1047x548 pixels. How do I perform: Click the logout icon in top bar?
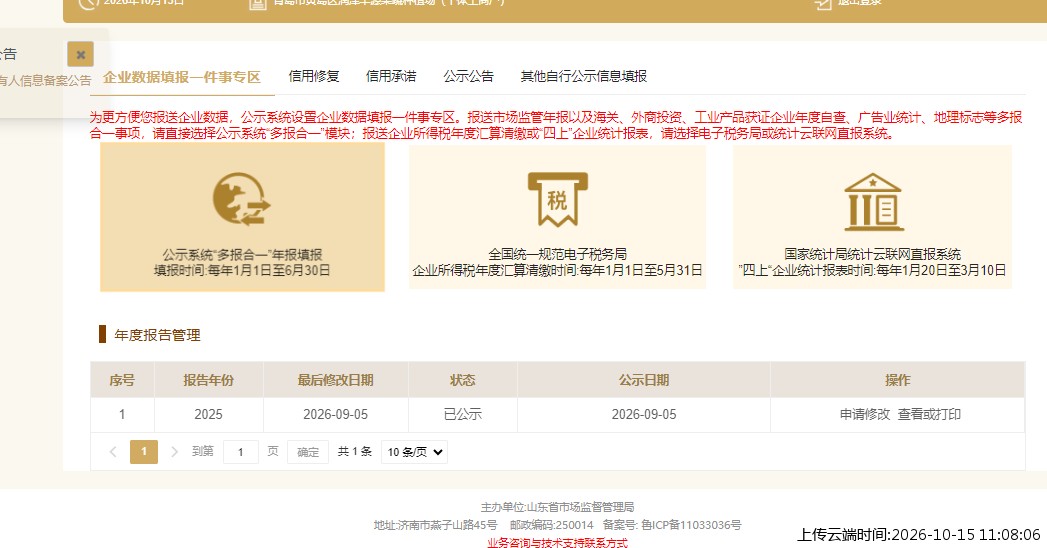pos(823,3)
